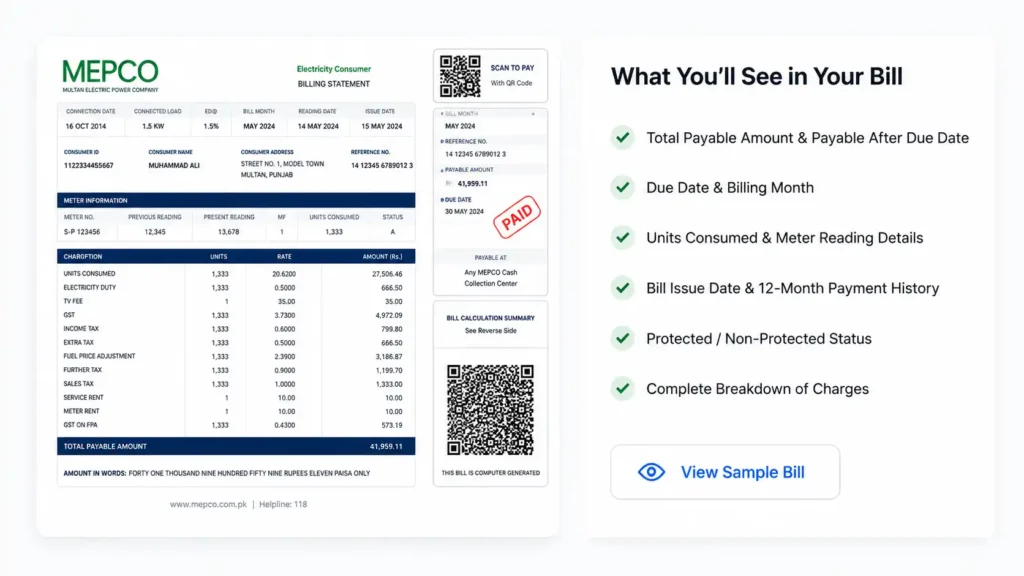Click 'Due Date & Billing Month' text
The image size is (1024, 576).
click(x=730, y=187)
